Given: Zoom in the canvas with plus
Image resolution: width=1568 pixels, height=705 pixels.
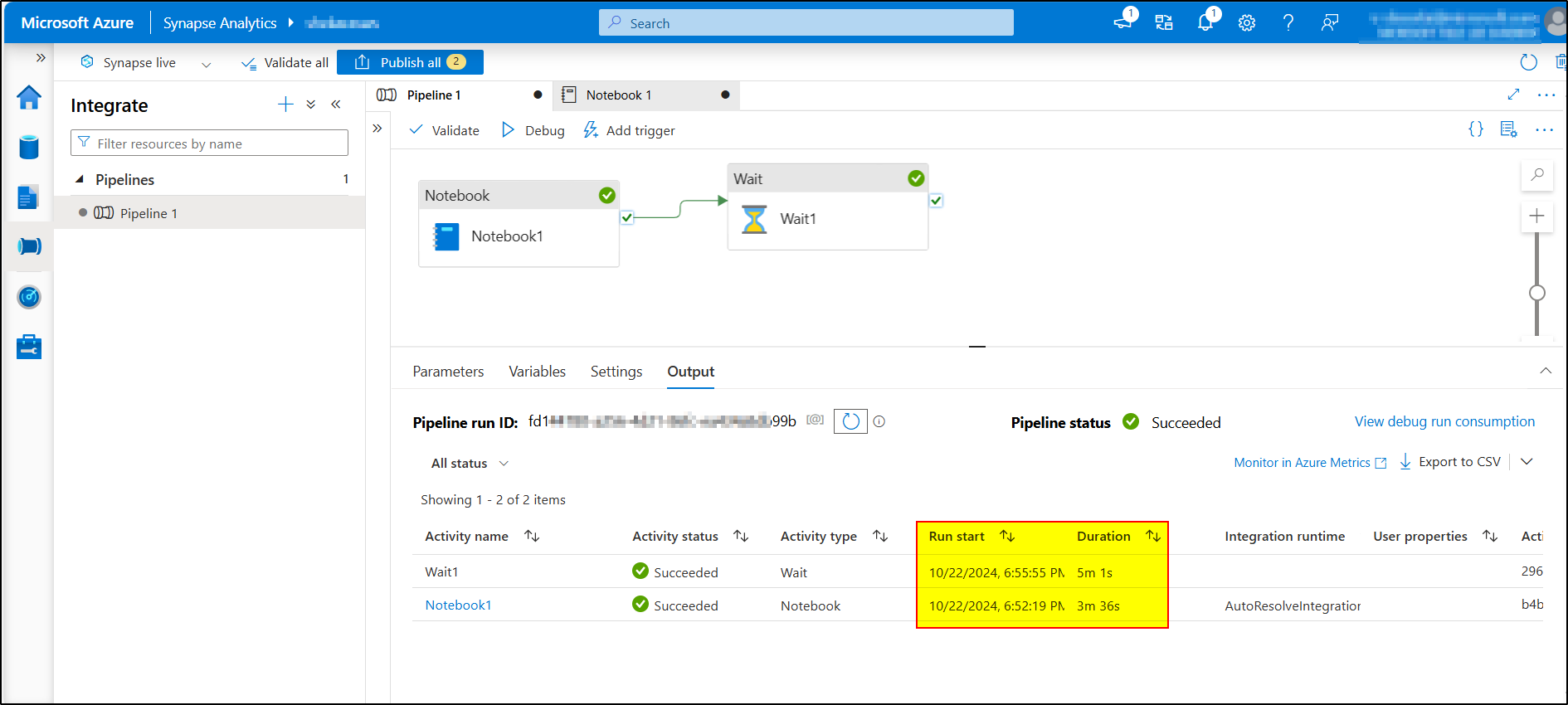Looking at the screenshot, I should pos(1536,216).
